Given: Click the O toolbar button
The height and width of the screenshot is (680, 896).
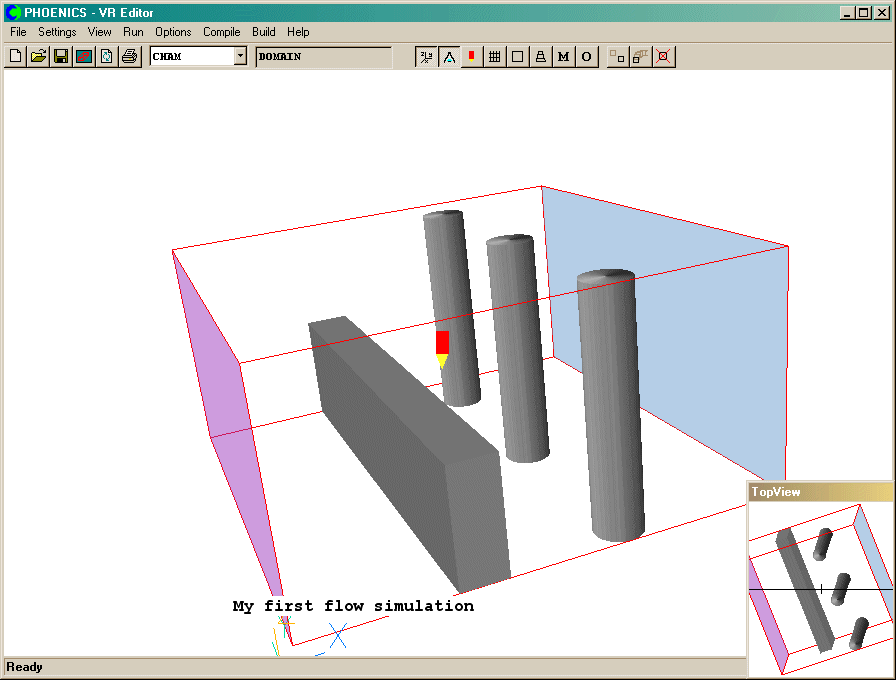Looking at the screenshot, I should coord(586,57).
